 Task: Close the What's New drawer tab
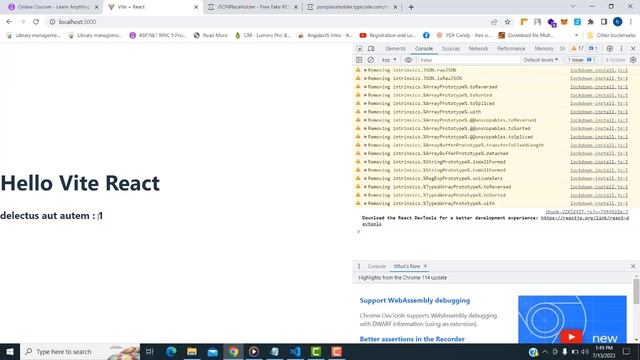coord(425,266)
